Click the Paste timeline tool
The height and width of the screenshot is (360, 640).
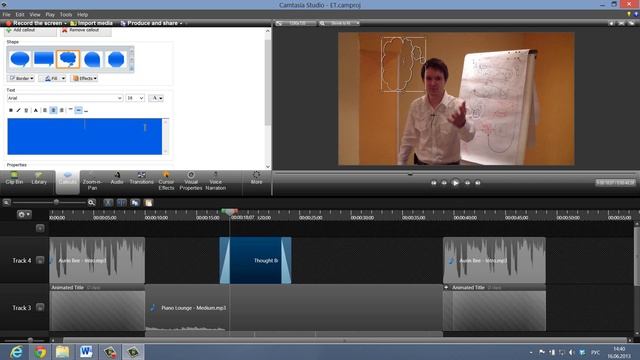click(148, 202)
